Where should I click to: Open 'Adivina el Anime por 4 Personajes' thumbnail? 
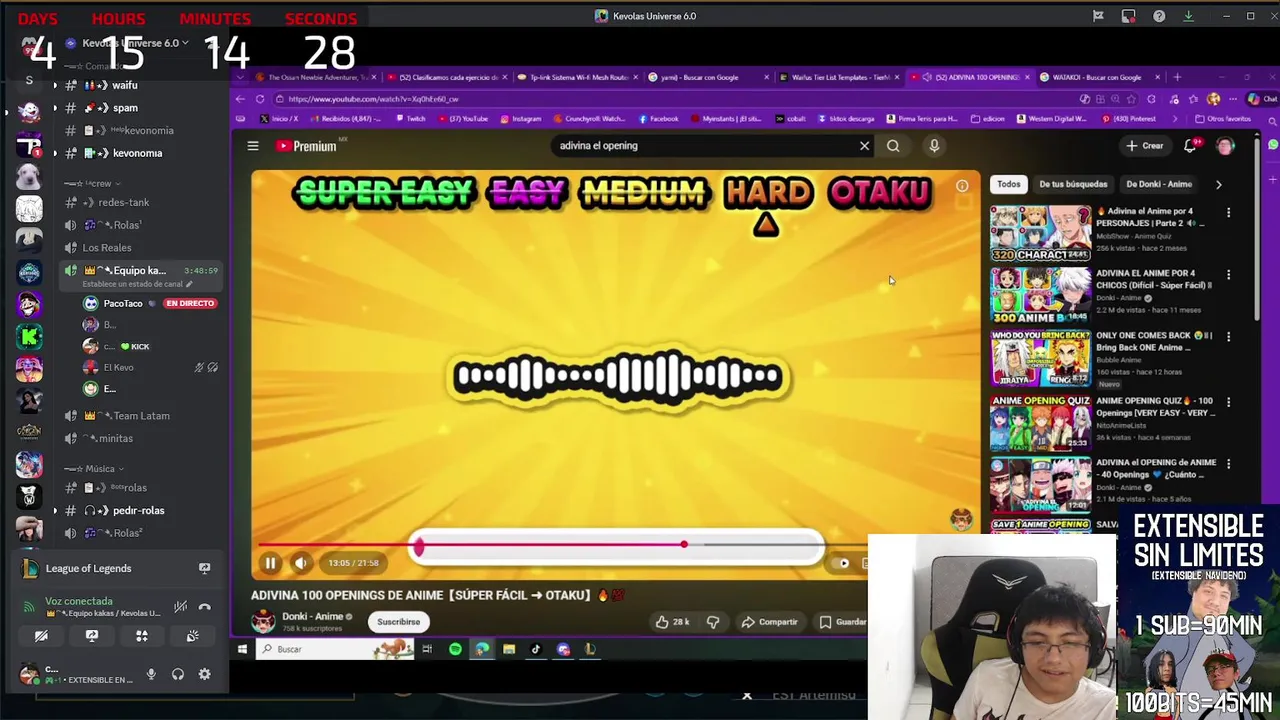click(x=1041, y=233)
